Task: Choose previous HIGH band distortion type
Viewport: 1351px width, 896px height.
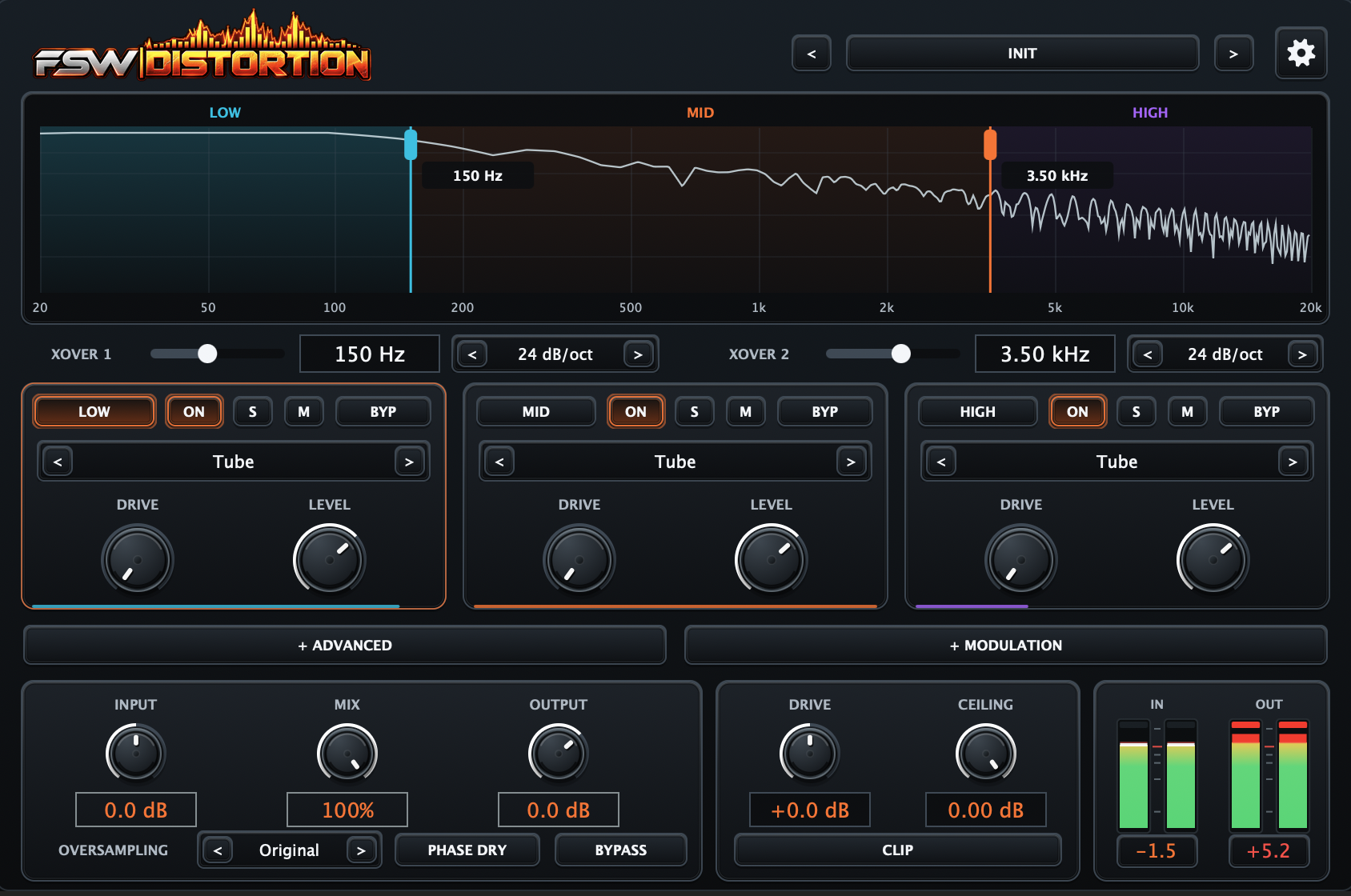Action: (x=941, y=462)
